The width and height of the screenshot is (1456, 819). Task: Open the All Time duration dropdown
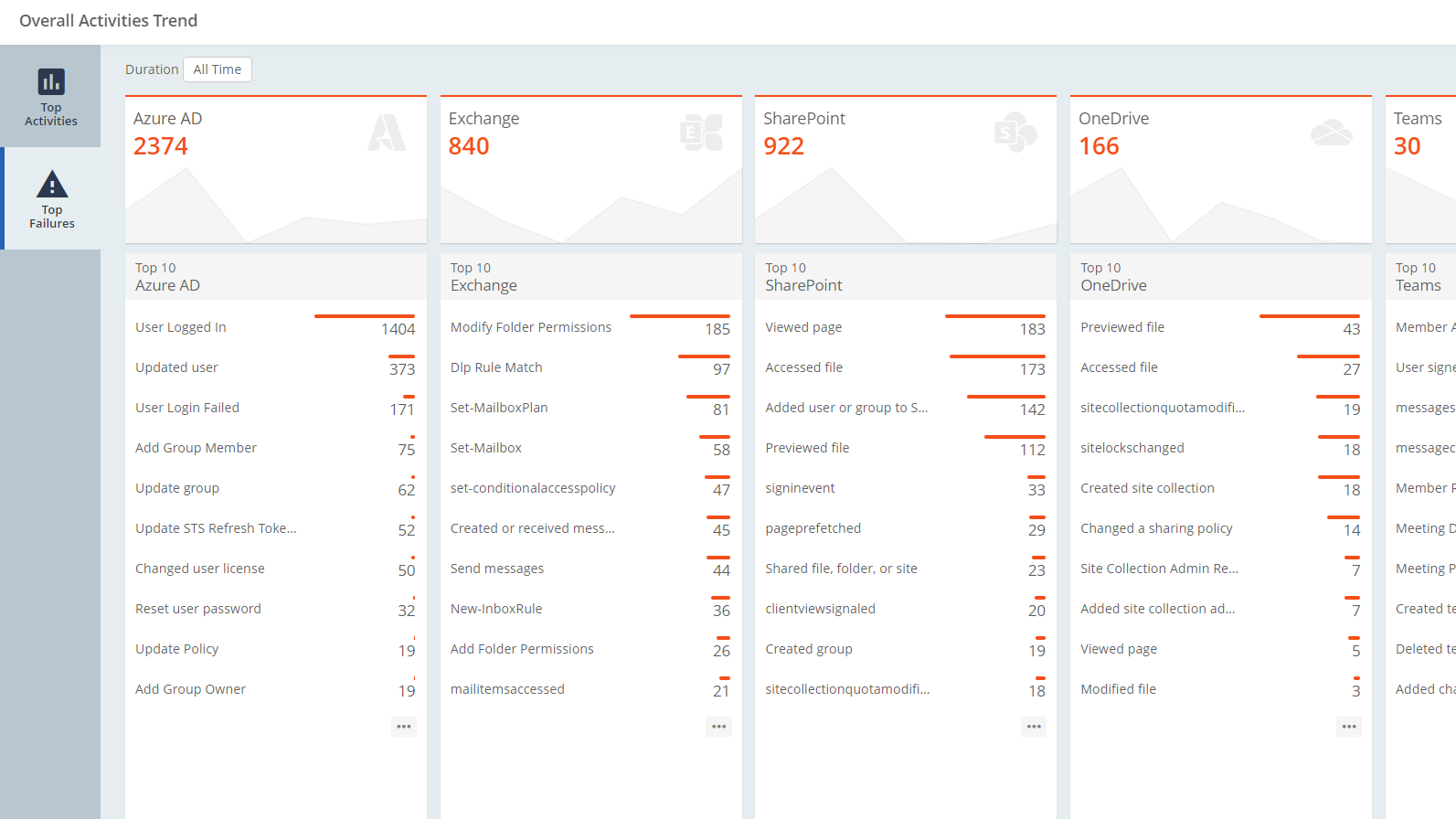click(x=218, y=69)
